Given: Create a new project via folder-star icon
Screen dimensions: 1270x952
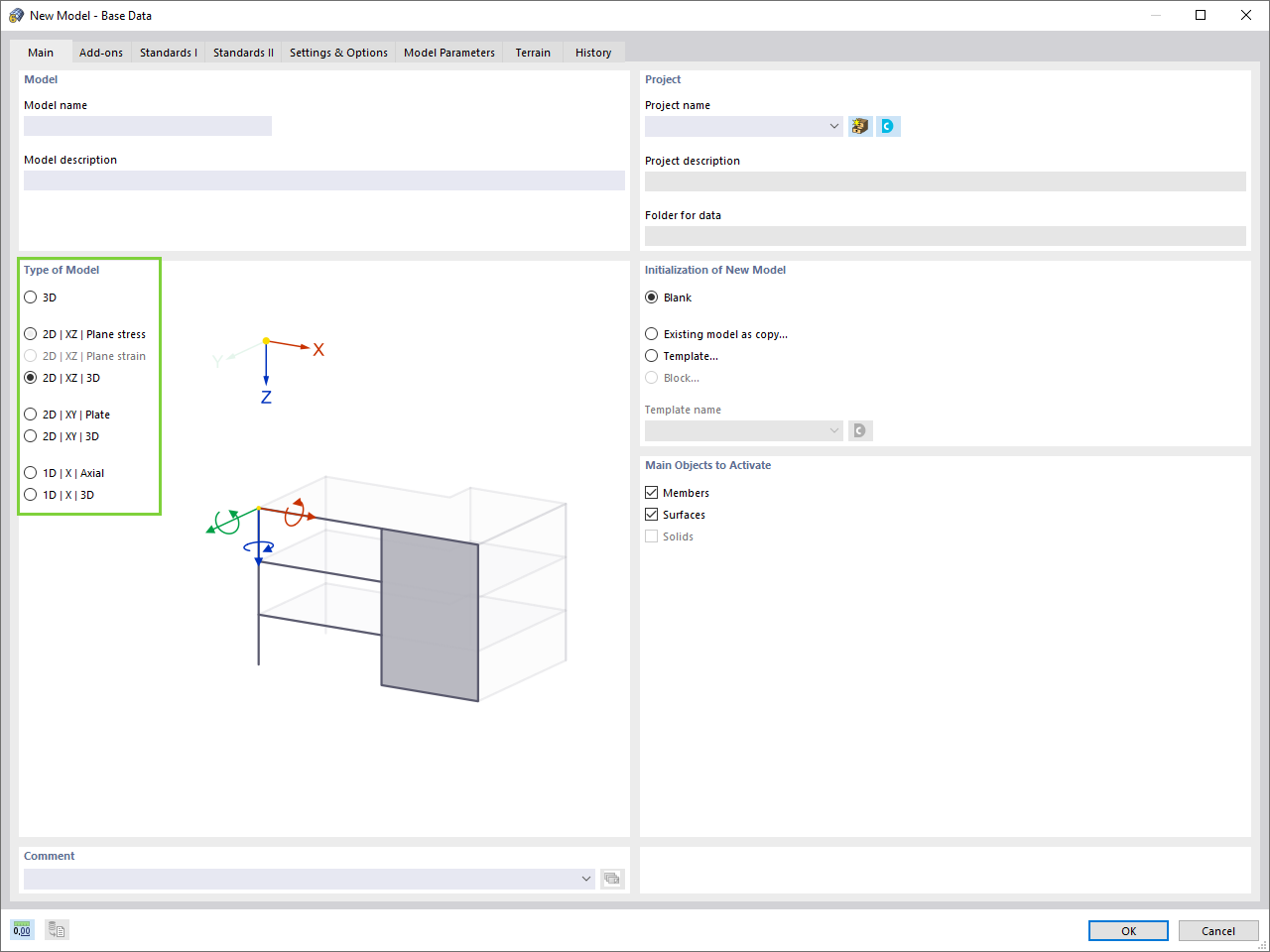Looking at the screenshot, I should [x=859, y=126].
